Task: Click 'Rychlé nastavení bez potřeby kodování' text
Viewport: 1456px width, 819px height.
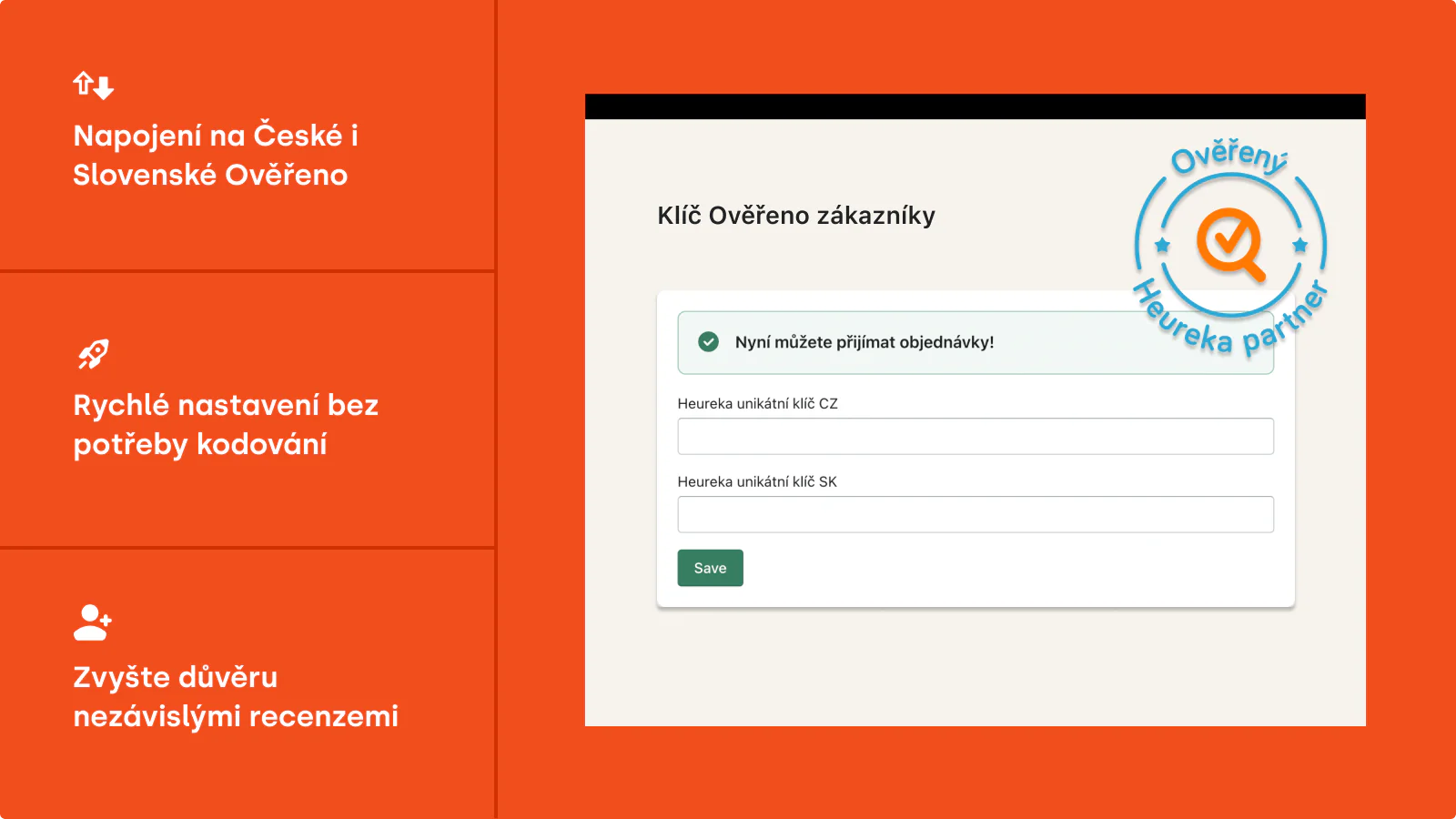Action: tap(226, 424)
